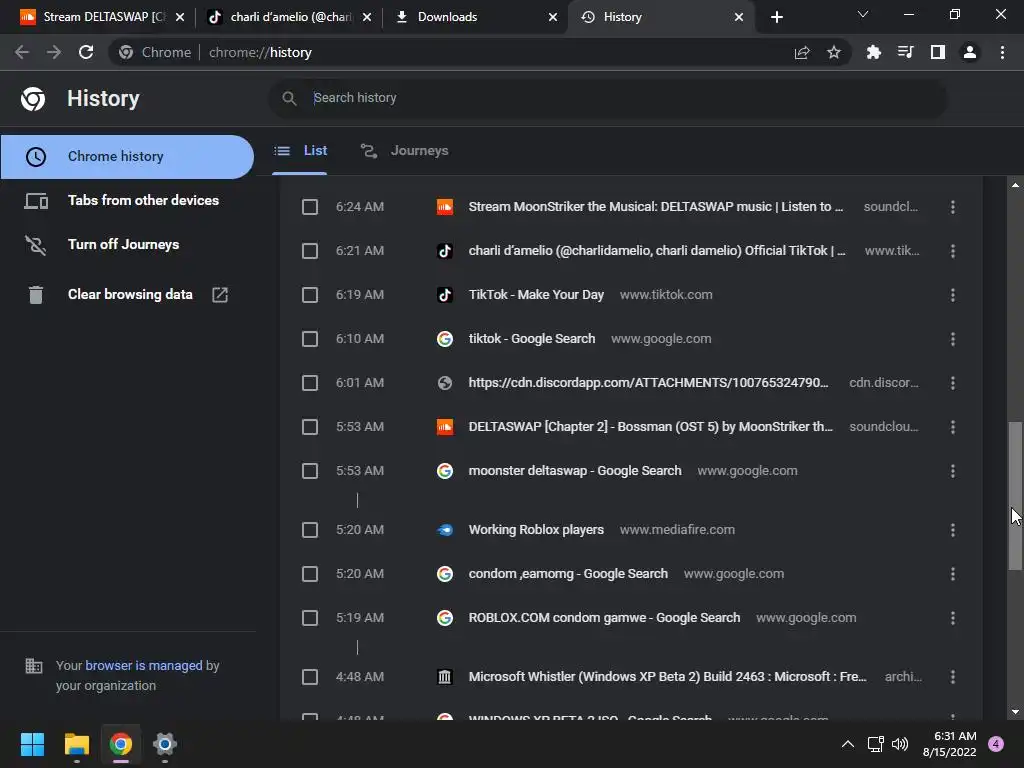This screenshot has height=768, width=1024.
Task: Open Settings gear in the taskbar
Action: tap(165, 744)
